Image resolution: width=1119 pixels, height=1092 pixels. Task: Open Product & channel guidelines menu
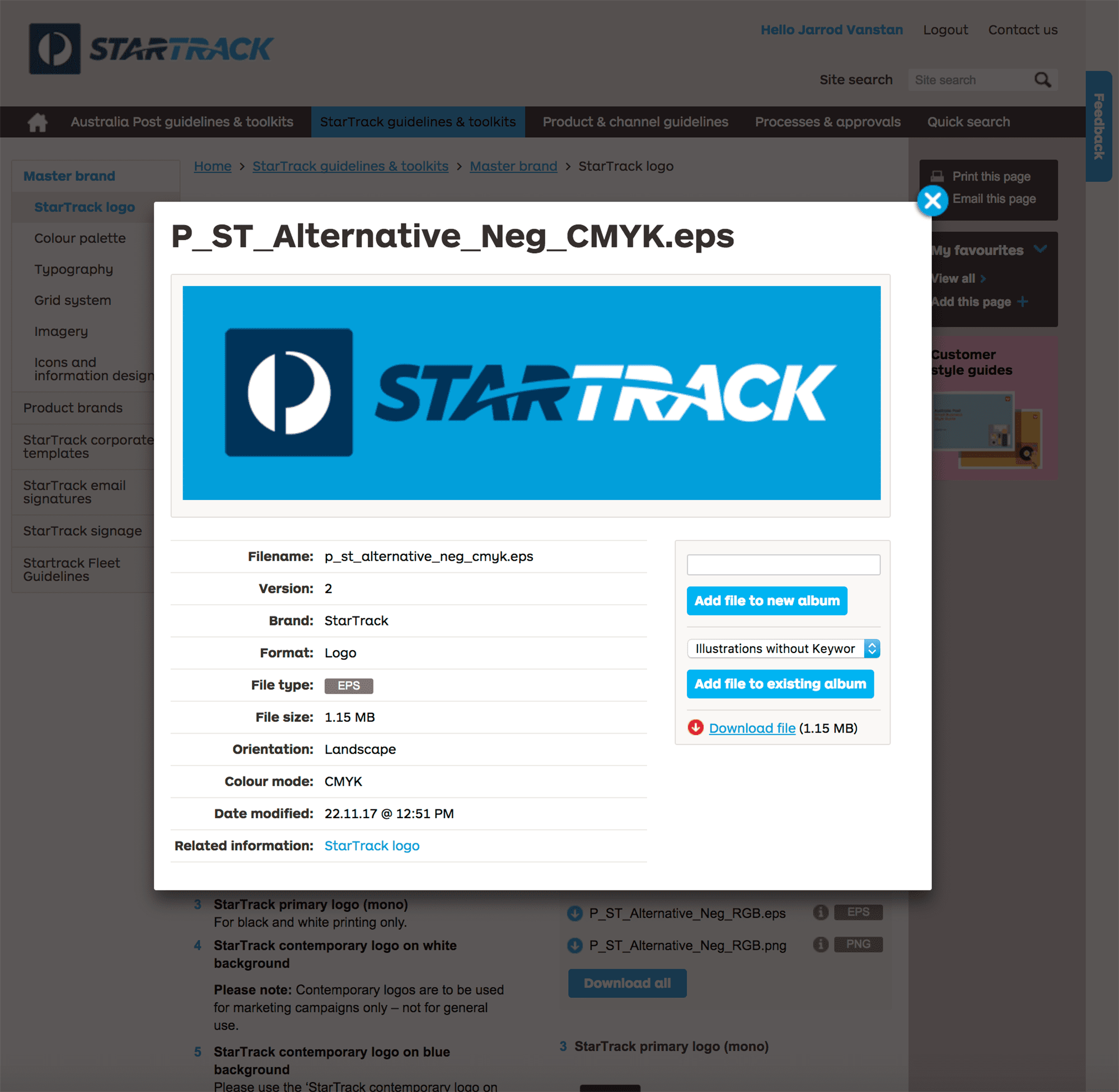635,122
